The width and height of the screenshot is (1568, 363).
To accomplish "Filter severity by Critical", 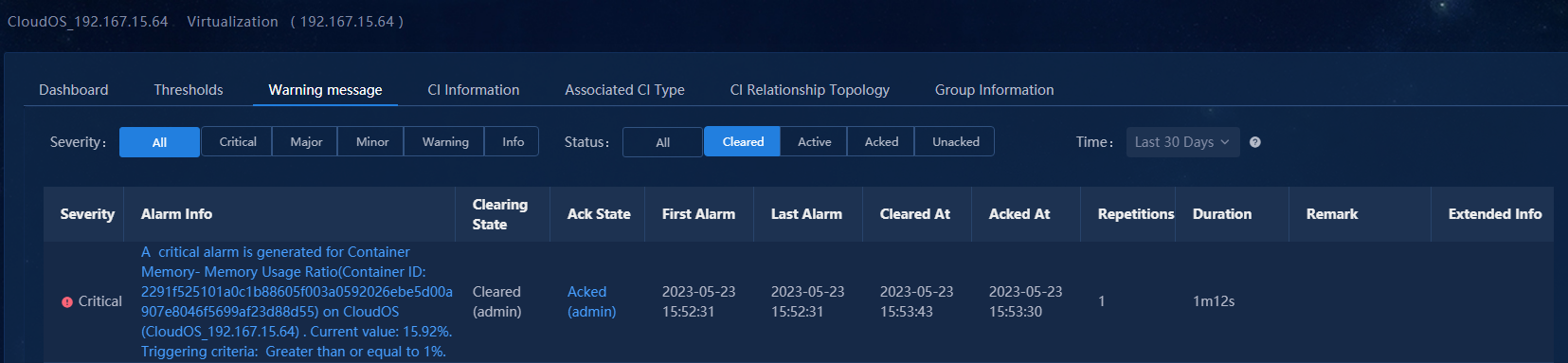I will (238, 141).
